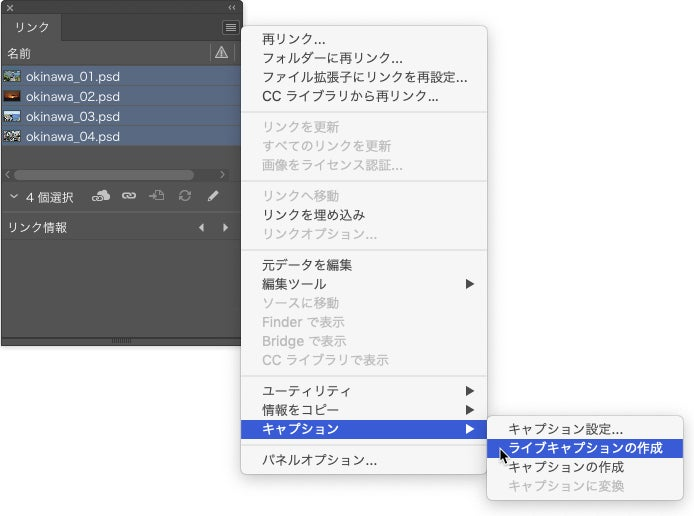694x516 pixels.
Task: Open the Links panel flyout menu icon
Action: [x=230, y=28]
